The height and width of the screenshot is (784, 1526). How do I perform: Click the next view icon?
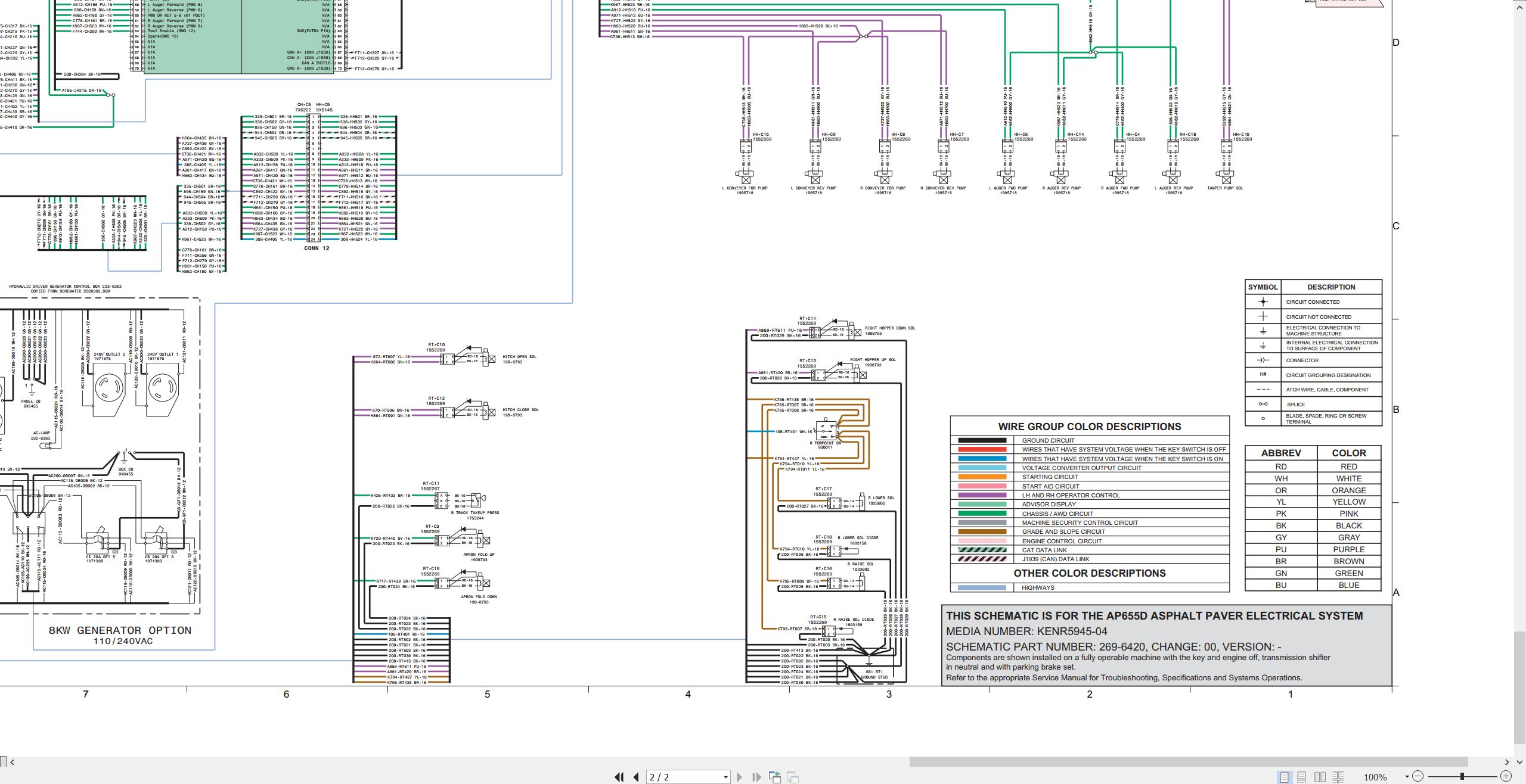tap(793, 777)
